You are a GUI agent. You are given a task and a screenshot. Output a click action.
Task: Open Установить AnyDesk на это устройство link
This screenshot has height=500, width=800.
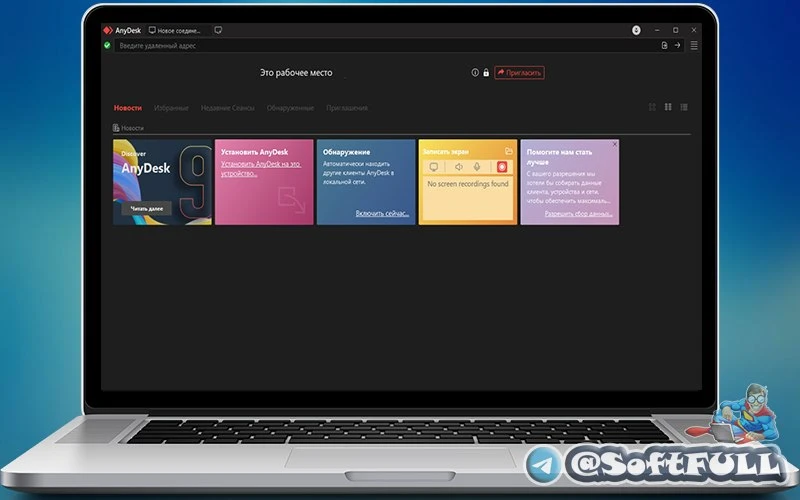coord(261,168)
